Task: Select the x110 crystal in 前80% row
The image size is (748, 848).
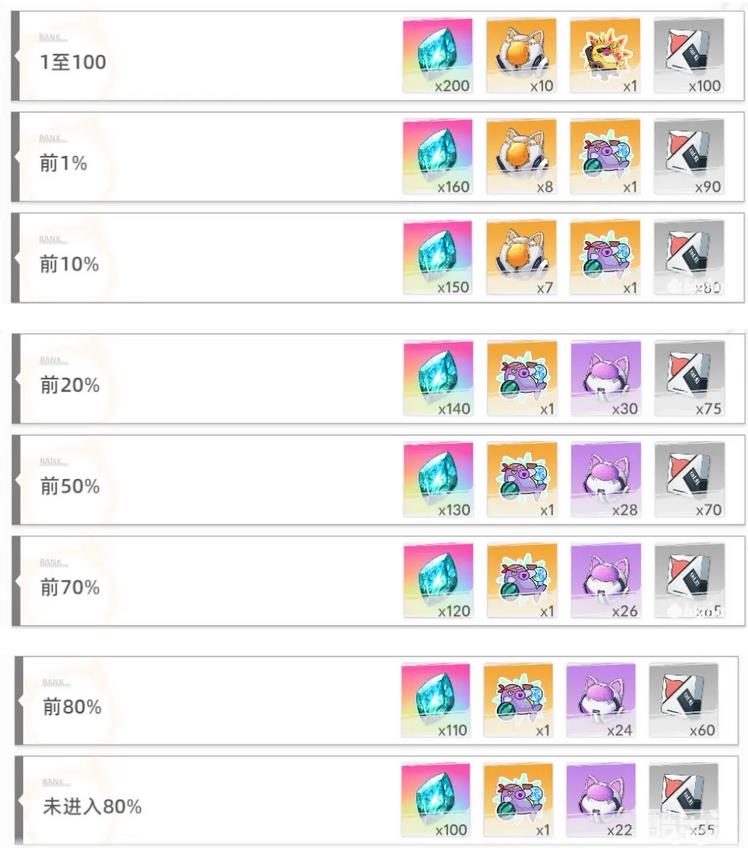Action: click(436, 701)
